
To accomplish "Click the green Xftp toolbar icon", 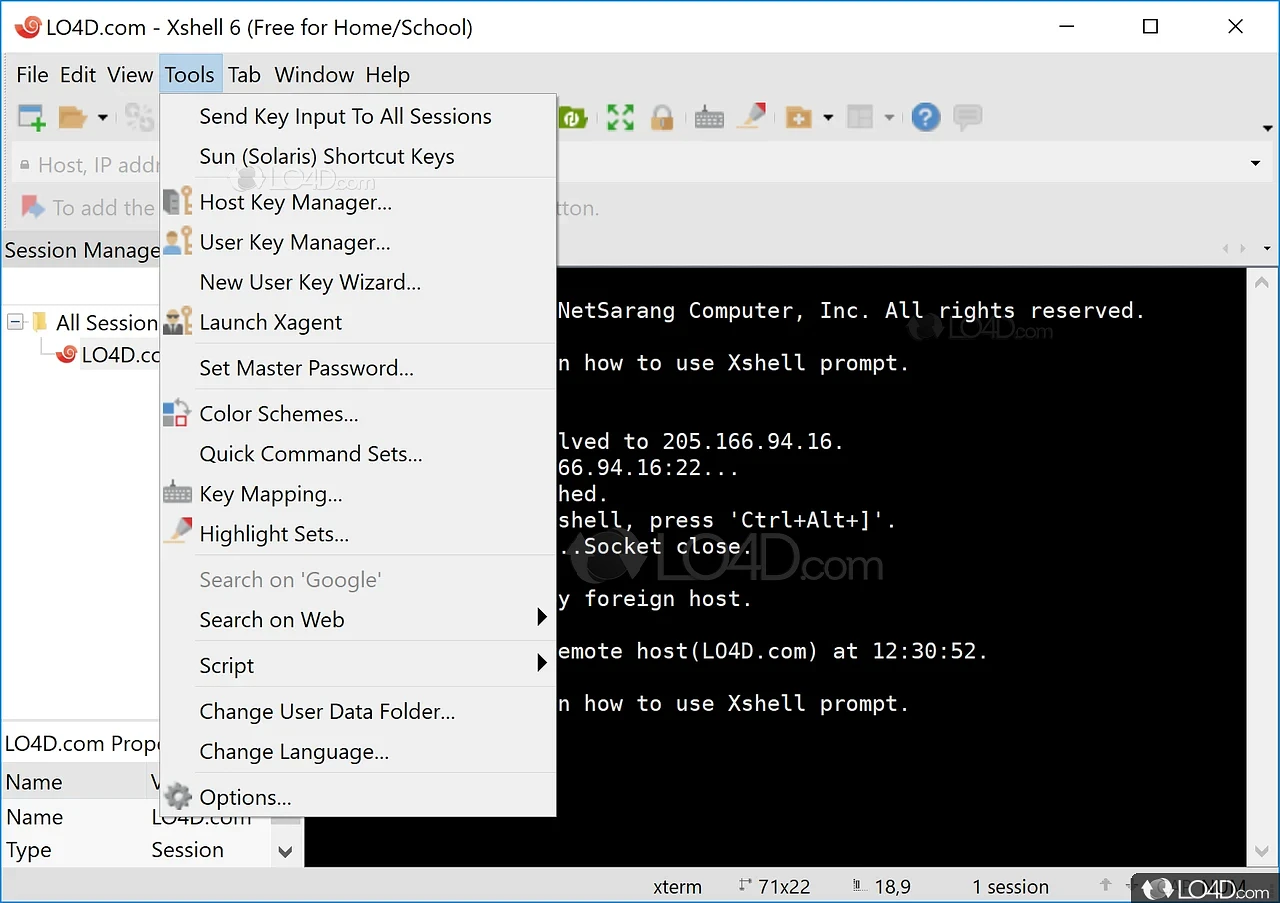I will coord(573,118).
